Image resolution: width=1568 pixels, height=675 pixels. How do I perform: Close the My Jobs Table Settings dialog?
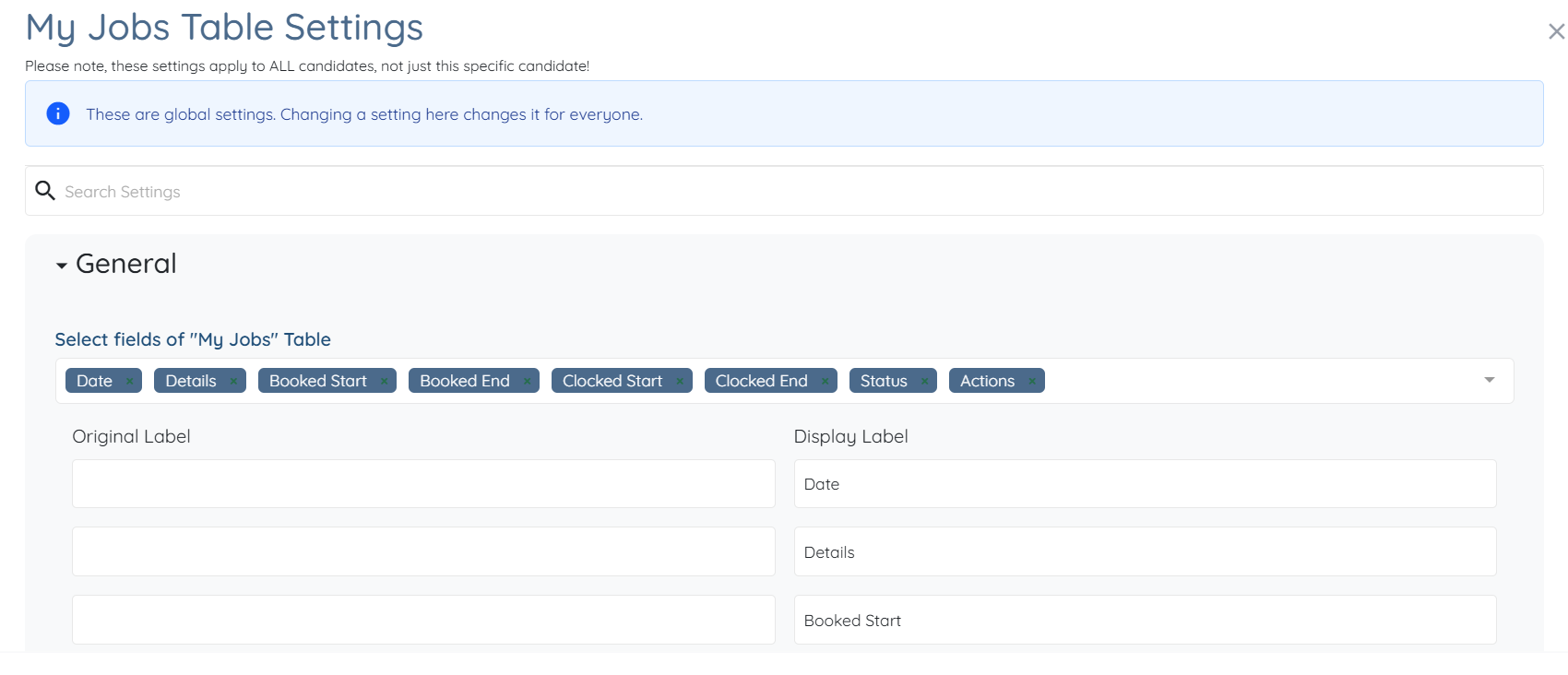coord(1556,31)
